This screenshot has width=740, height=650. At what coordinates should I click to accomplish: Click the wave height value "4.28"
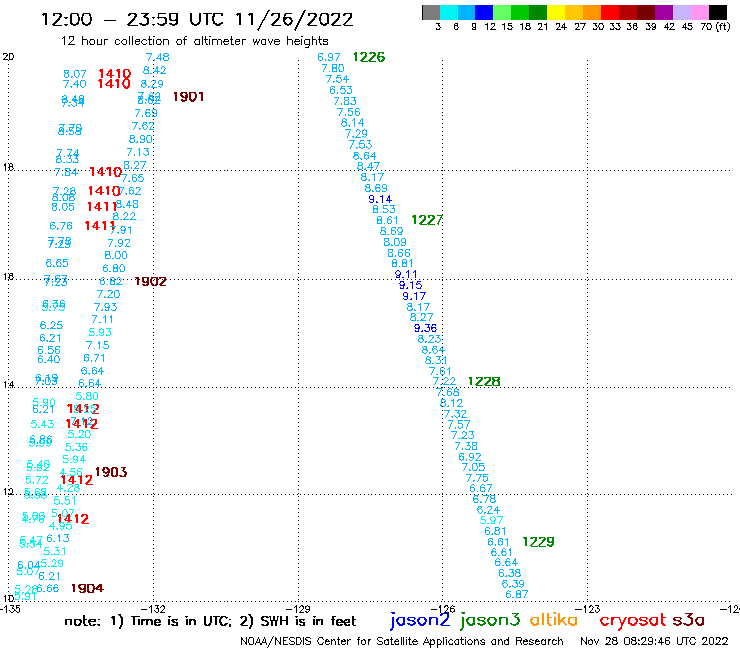68,488
